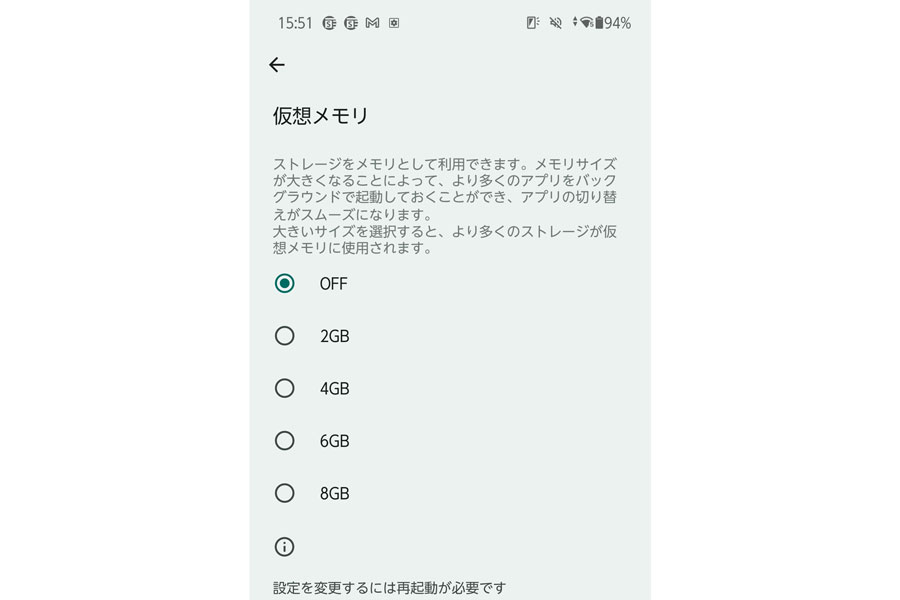Tap the screenshot notification icon
The width and height of the screenshot is (900, 600).
point(394,23)
